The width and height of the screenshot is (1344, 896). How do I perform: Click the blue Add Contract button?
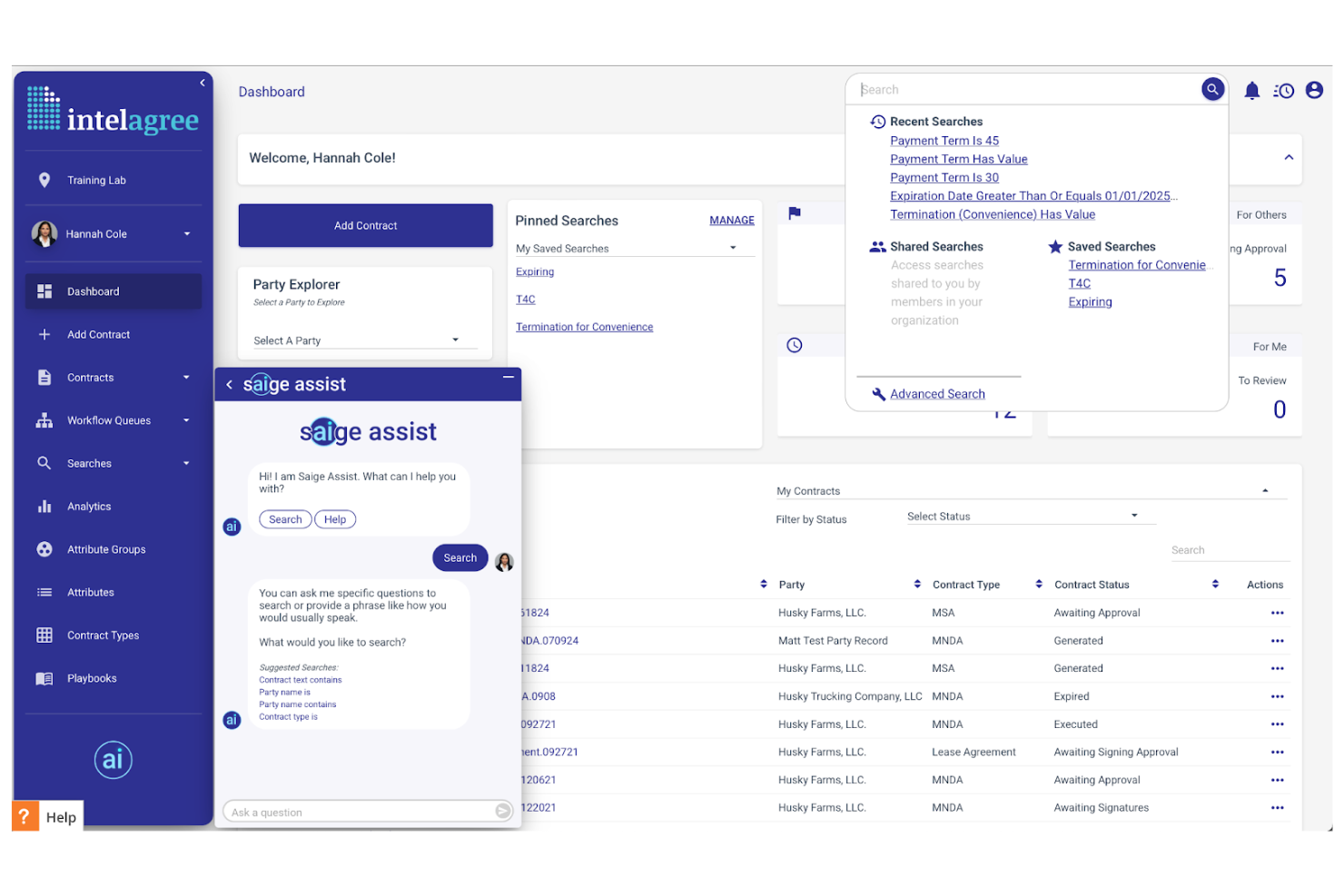click(x=365, y=225)
